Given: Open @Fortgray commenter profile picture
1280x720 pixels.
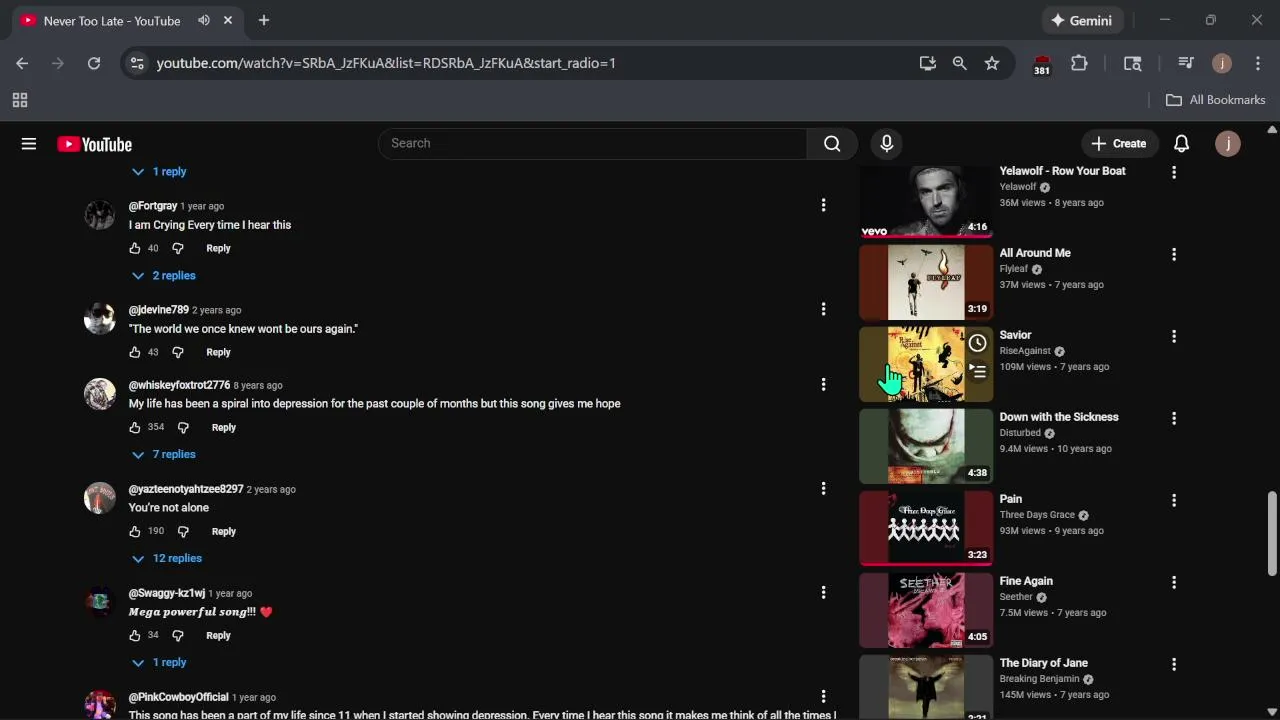Looking at the screenshot, I should tap(100, 214).
